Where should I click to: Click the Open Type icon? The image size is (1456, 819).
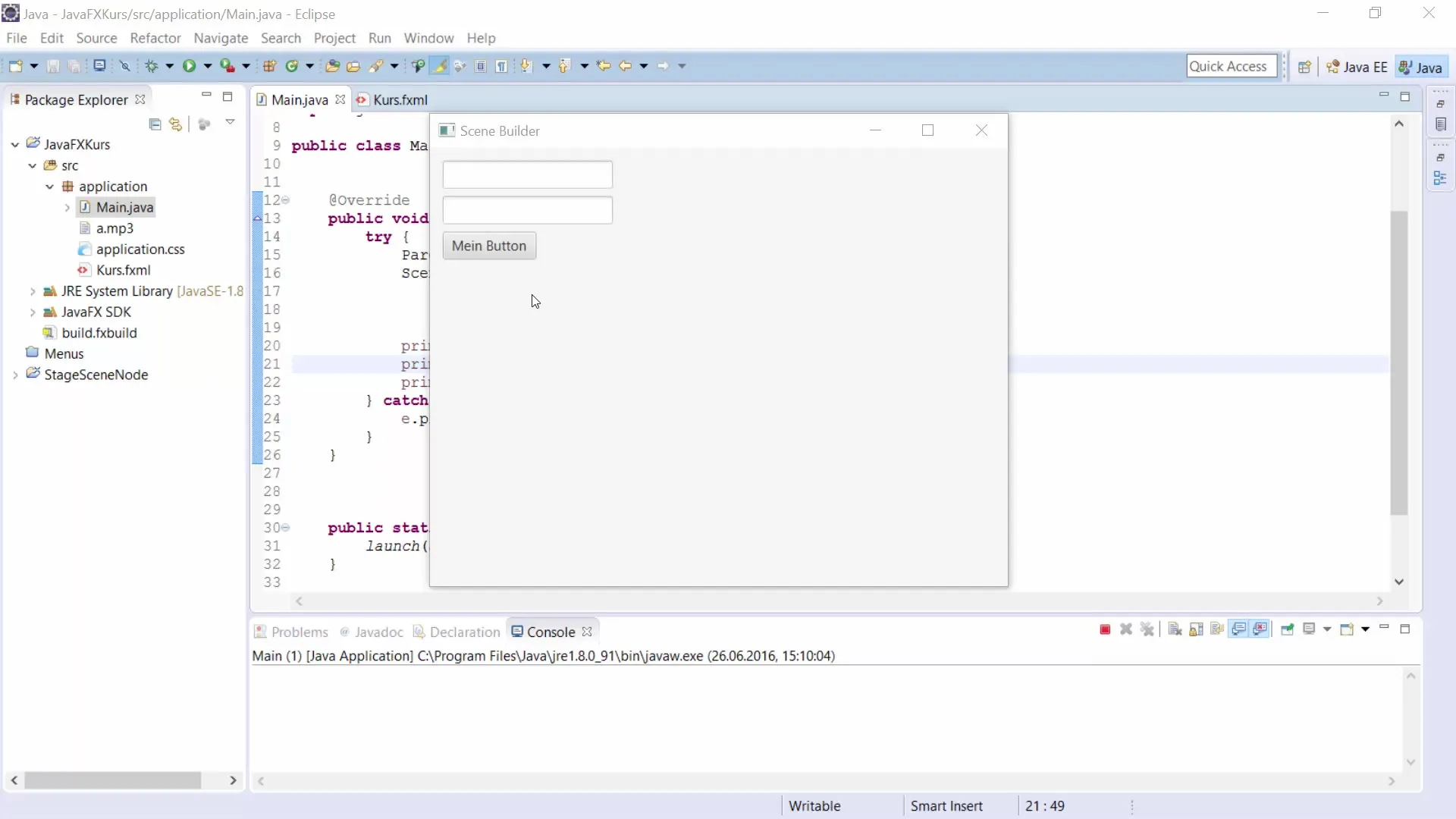coord(332,66)
